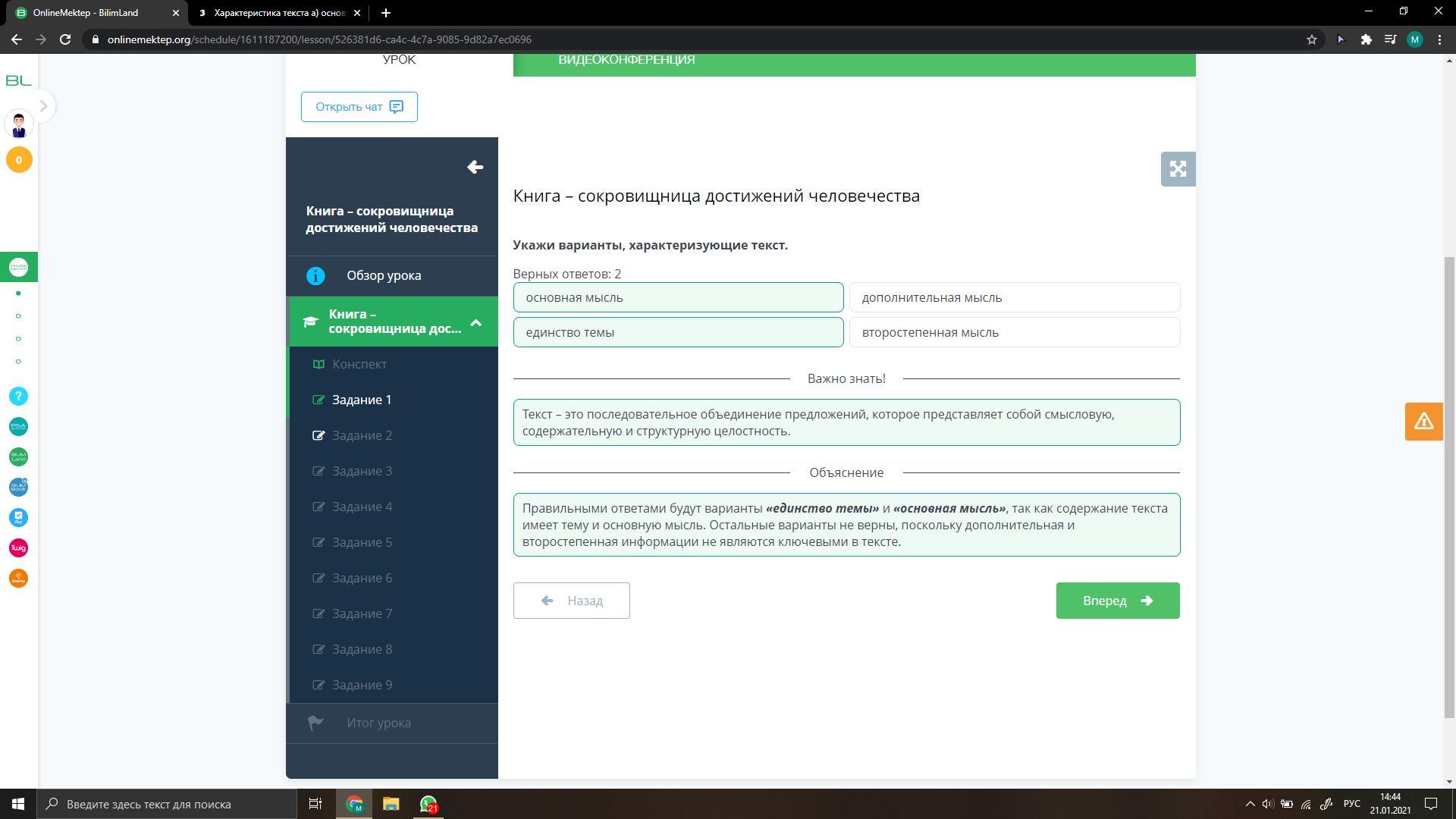Click the fullscreen expand icon
The height and width of the screenshot is (819, 1456).
(x=1178, y=169)
